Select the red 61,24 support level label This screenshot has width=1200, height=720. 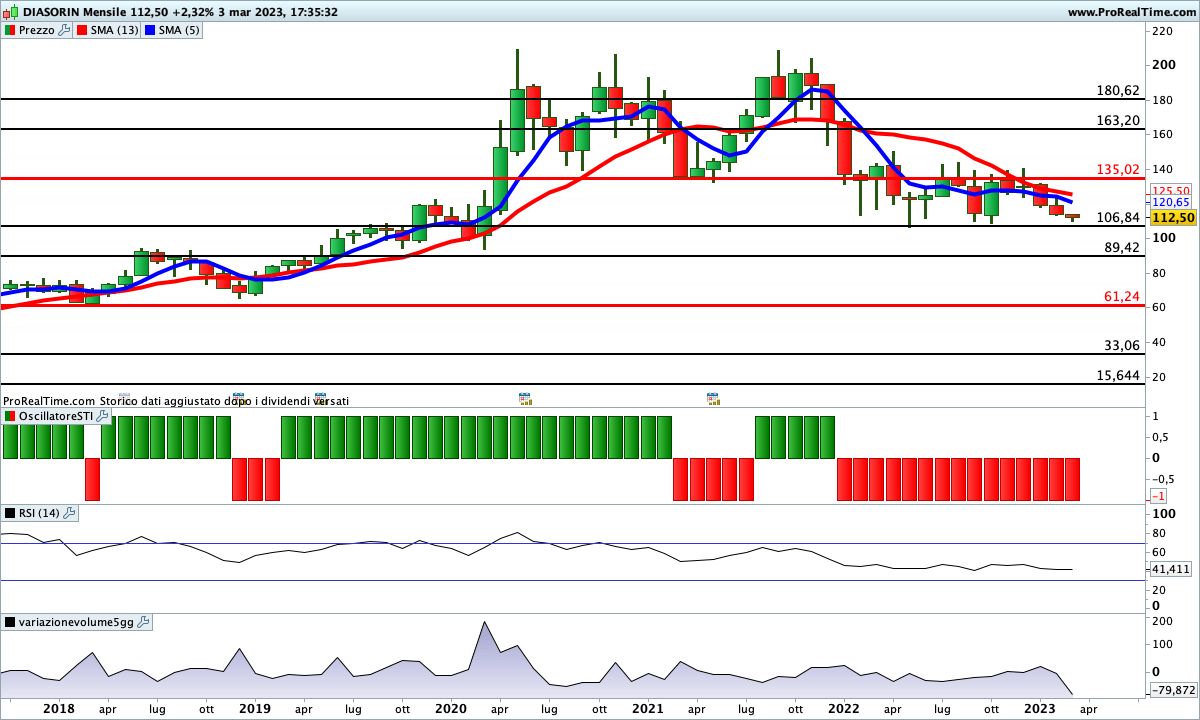tap(1123, 296)
